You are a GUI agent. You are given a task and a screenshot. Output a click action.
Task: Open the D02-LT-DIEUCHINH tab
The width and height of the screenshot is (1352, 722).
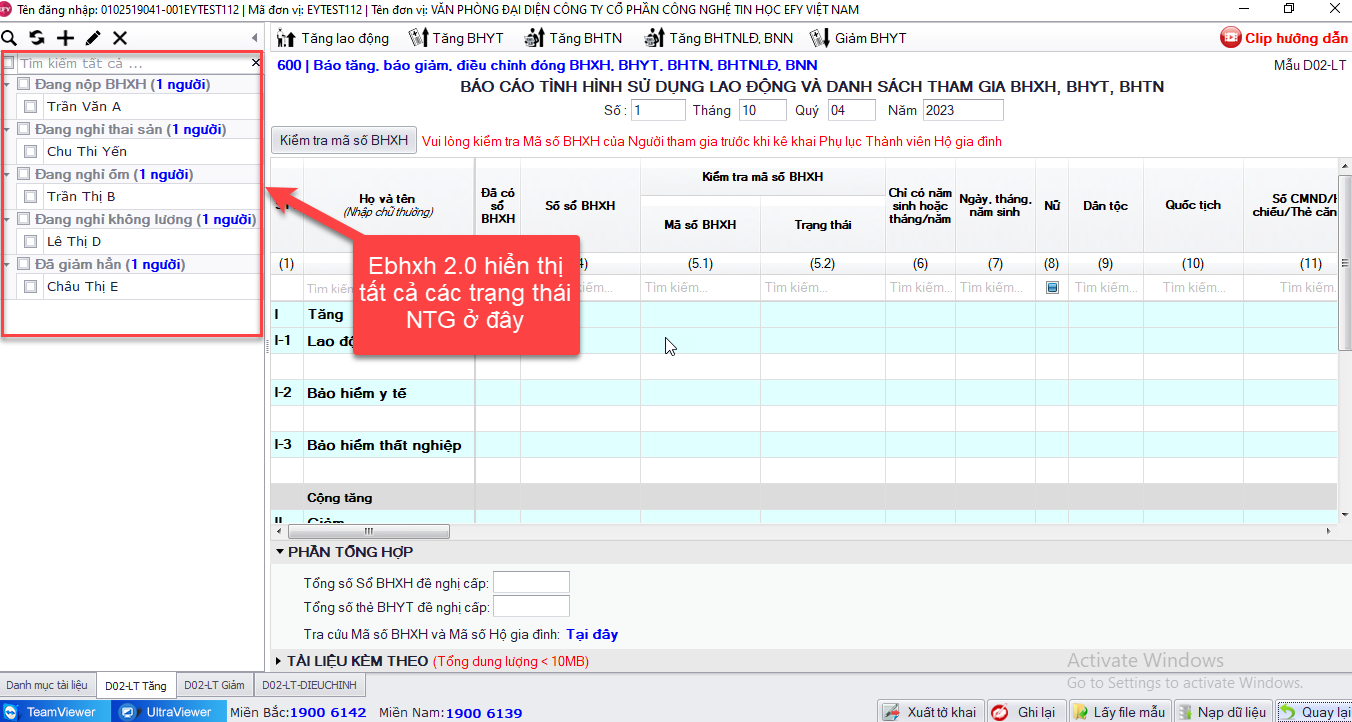pyautogui.click(x=309, y=685)
